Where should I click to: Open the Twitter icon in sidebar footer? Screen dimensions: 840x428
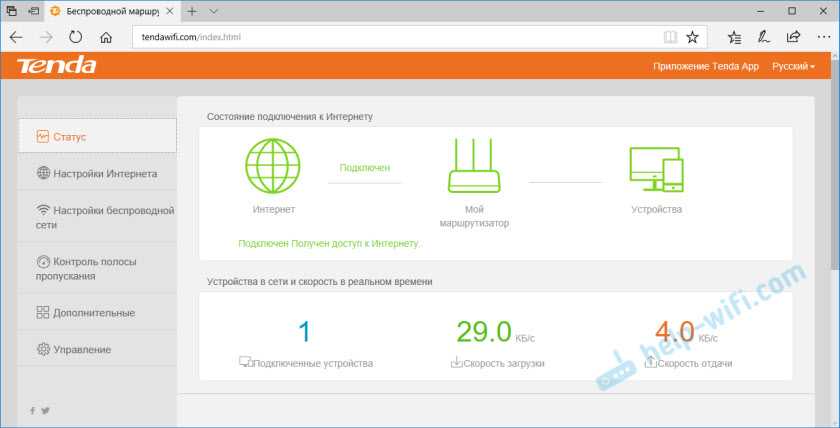[x=45, y=410]
